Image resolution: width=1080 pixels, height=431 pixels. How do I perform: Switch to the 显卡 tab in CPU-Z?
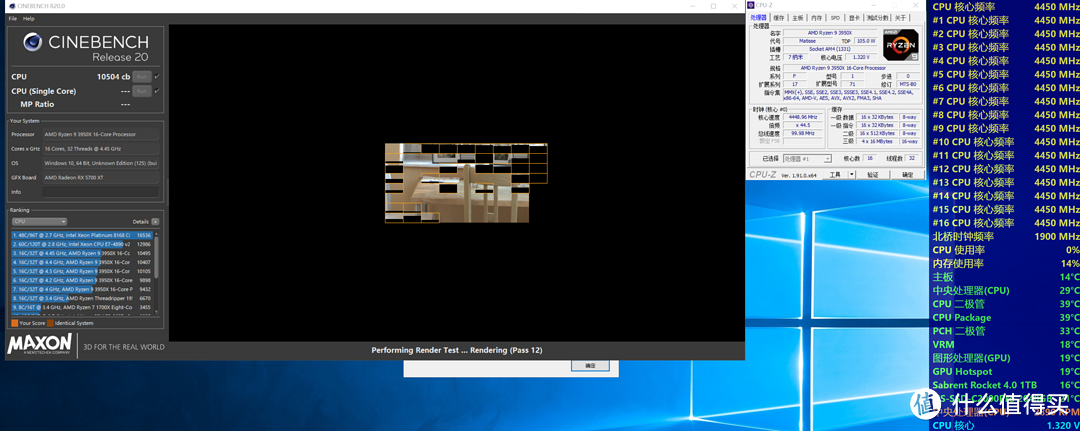(x=854, y=18)
